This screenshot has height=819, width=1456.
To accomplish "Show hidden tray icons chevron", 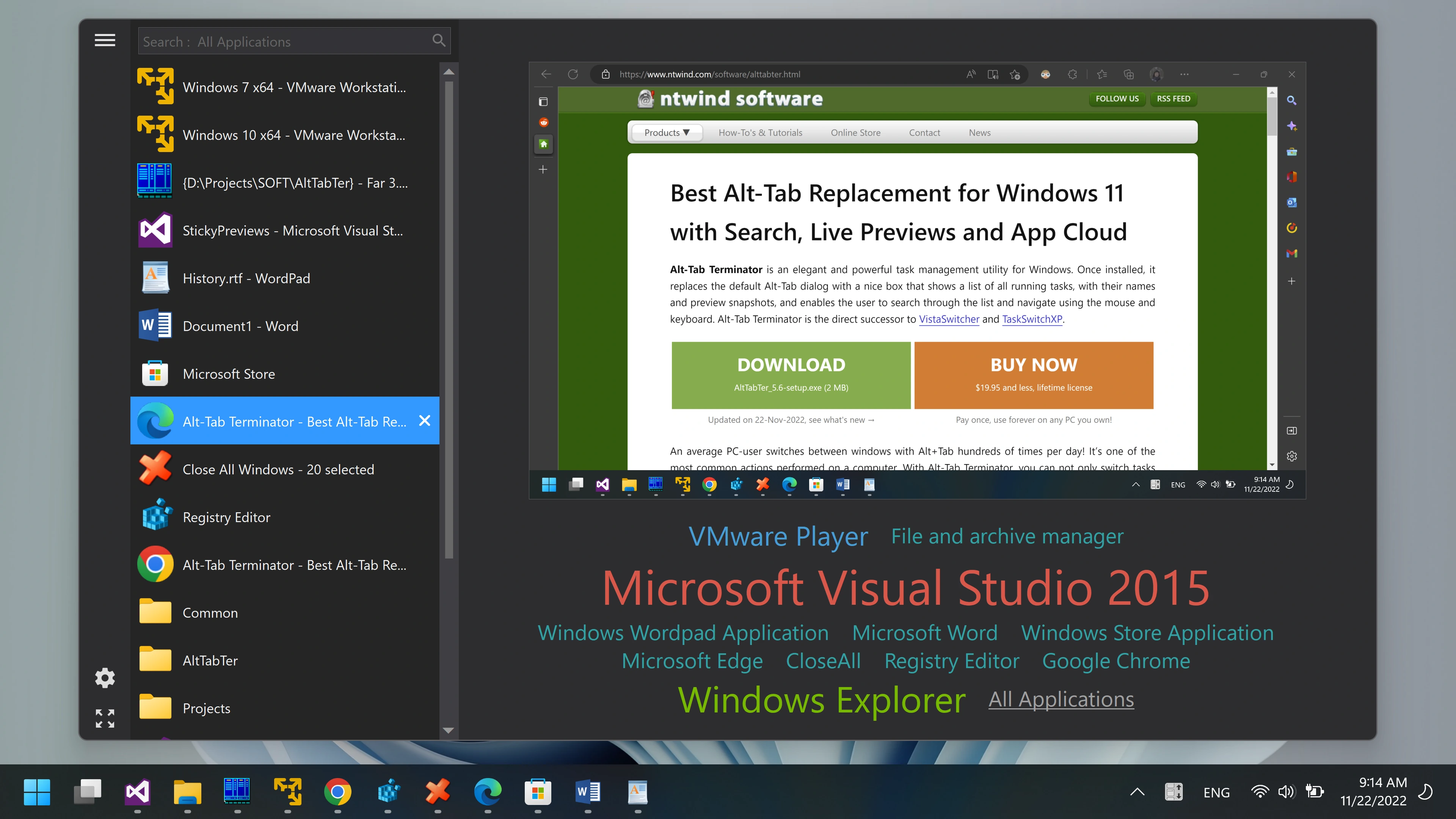I will click(x=1137, y=792).
